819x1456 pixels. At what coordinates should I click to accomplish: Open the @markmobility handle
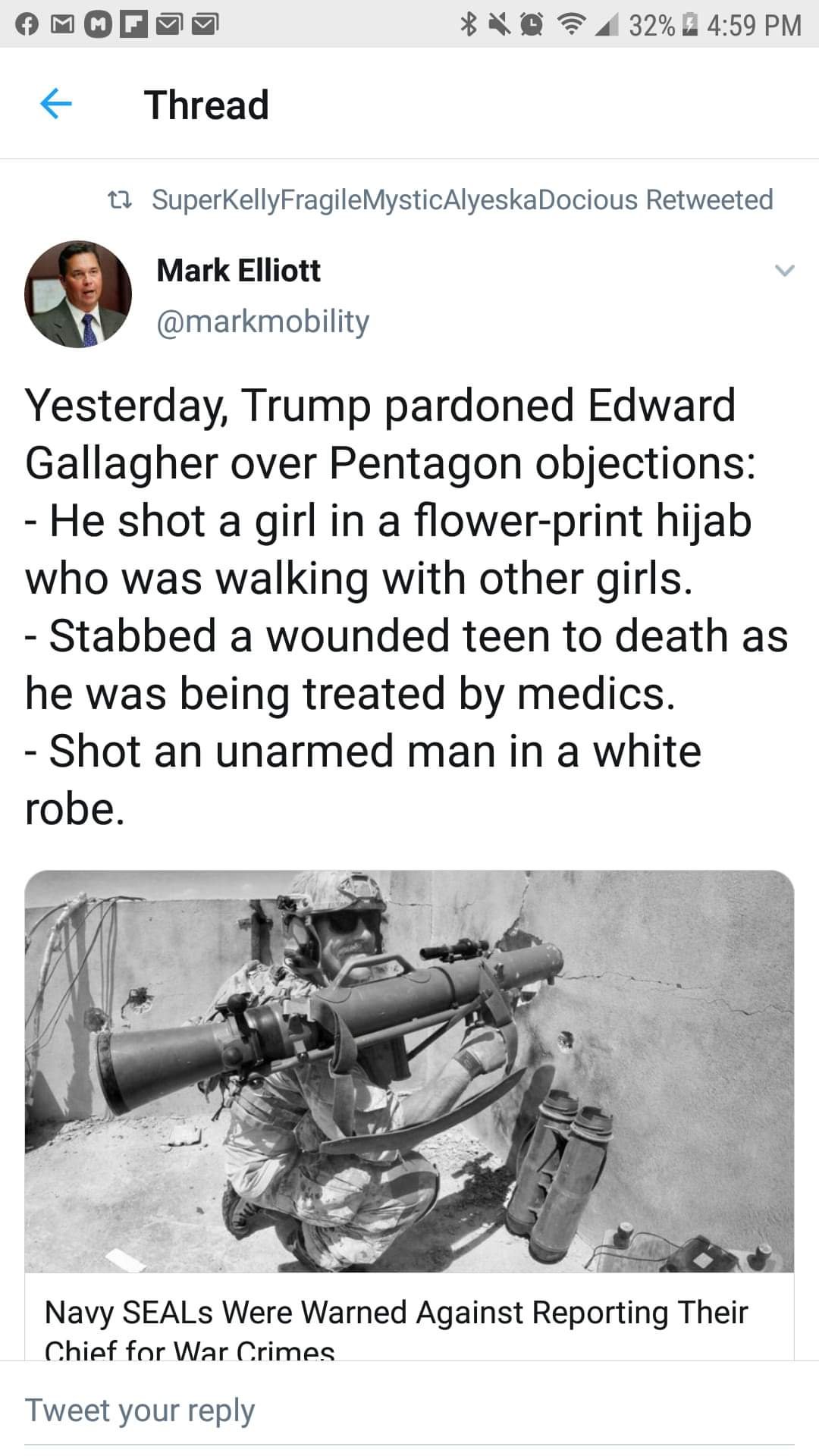point(263,322)
